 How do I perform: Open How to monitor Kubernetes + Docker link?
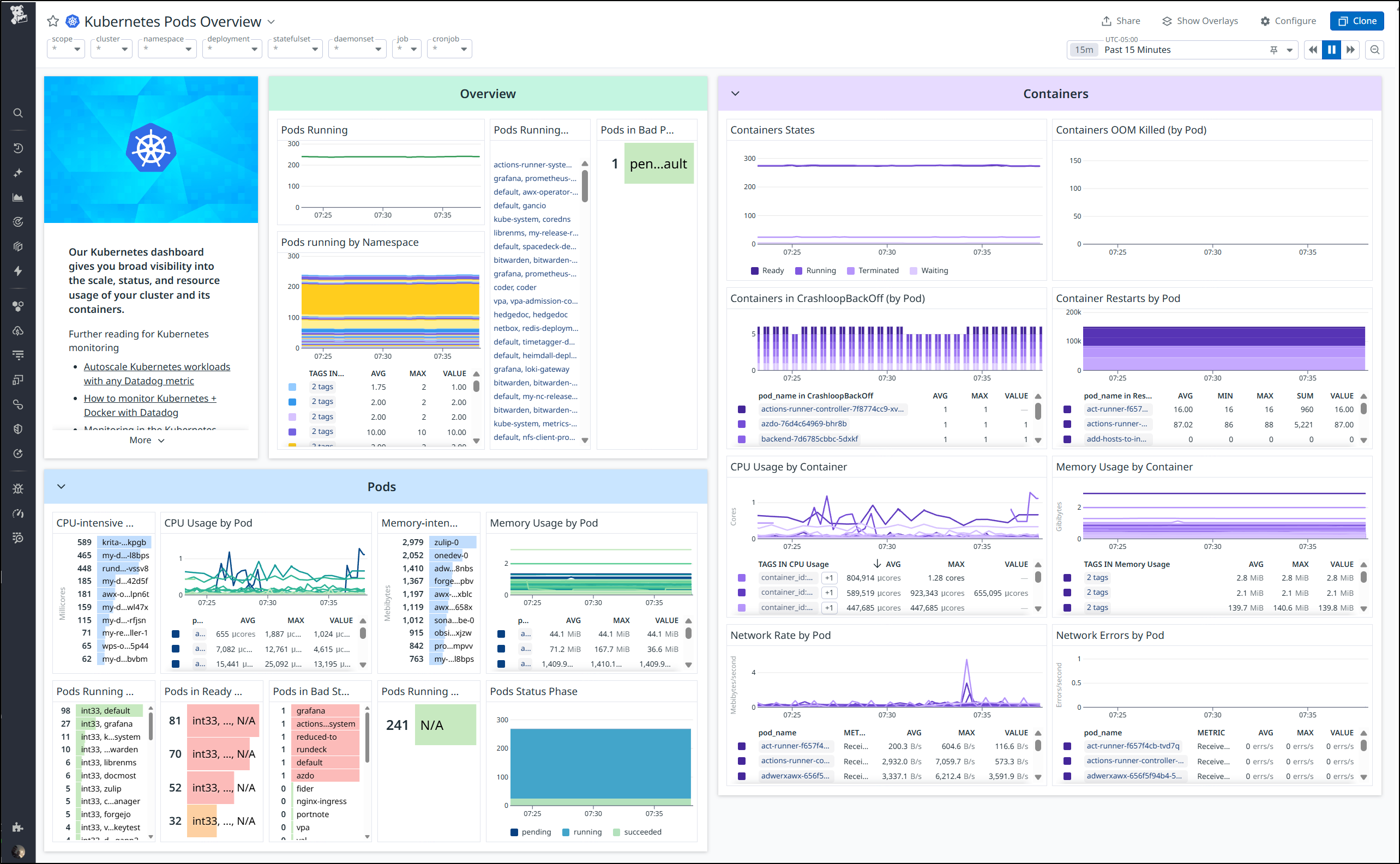pyautogui.click(x=150, y=405)
